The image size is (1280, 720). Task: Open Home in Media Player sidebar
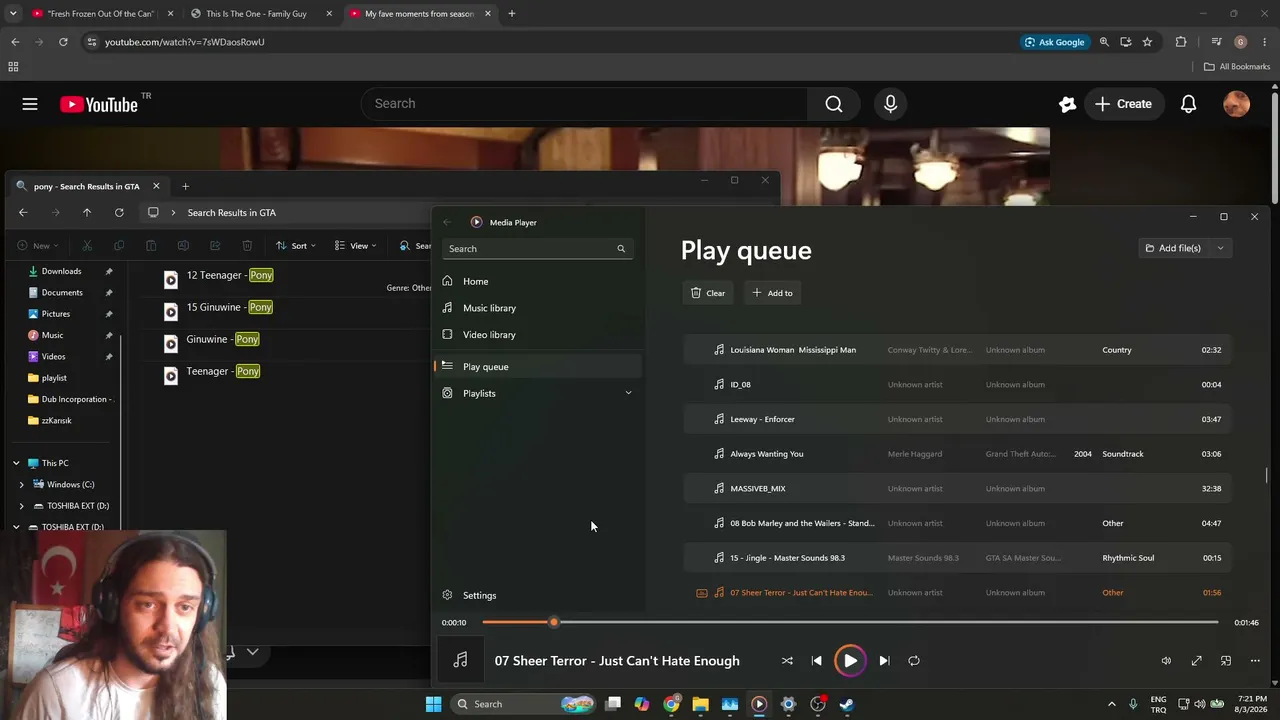point(538,281)
